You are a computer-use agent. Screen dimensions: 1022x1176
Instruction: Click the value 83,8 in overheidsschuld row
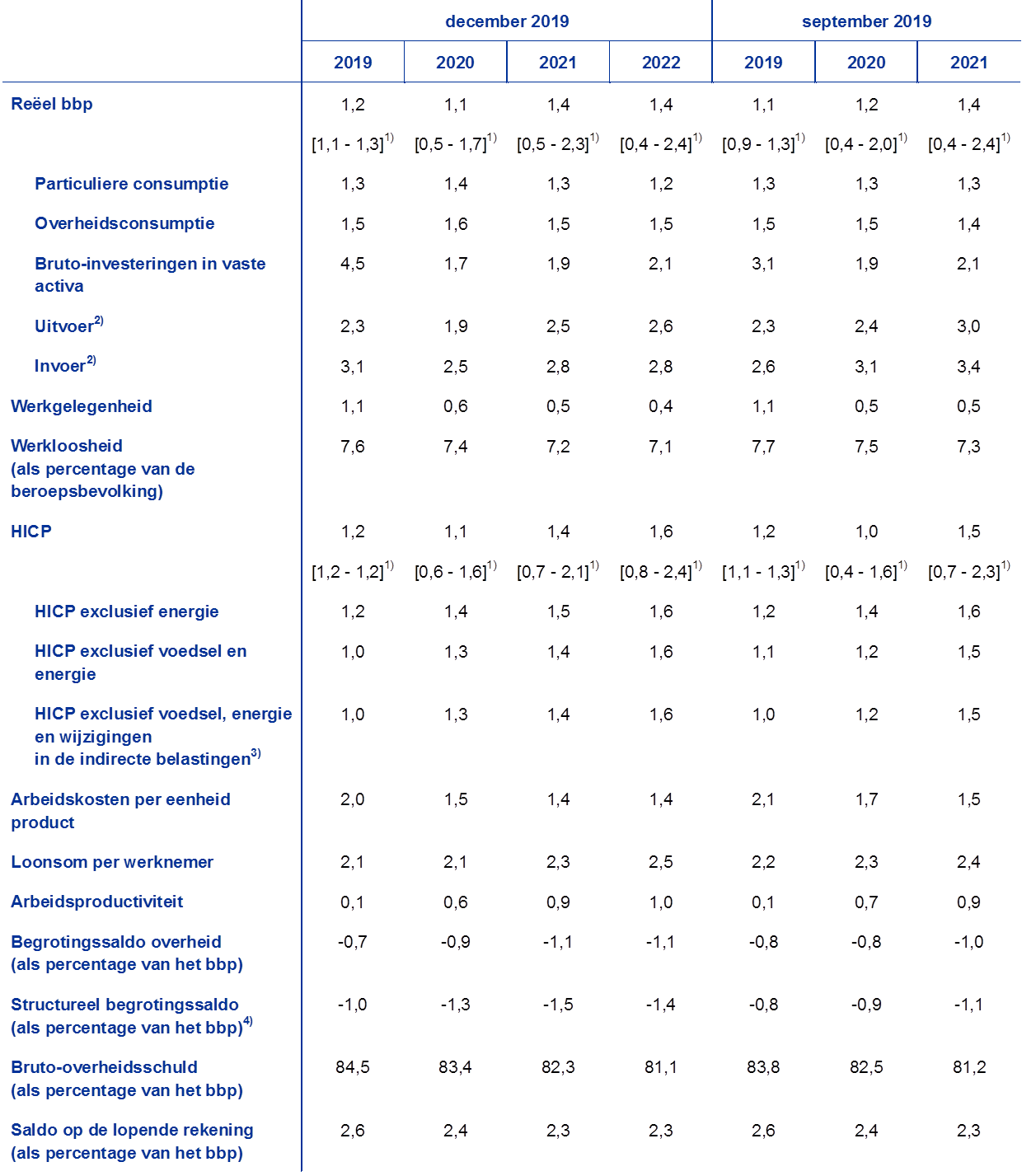pyautogui.click(x=763, y=1067)
